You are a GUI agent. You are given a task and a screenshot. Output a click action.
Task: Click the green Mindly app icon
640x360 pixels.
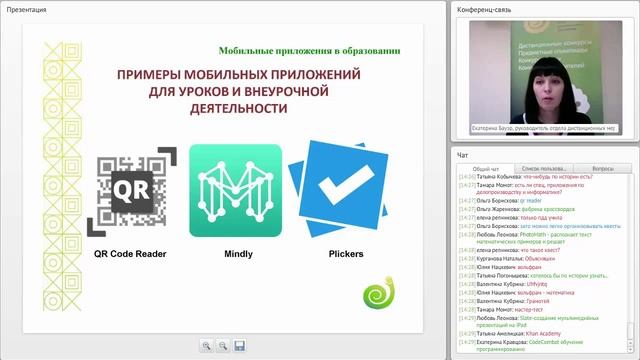(236, 190)
